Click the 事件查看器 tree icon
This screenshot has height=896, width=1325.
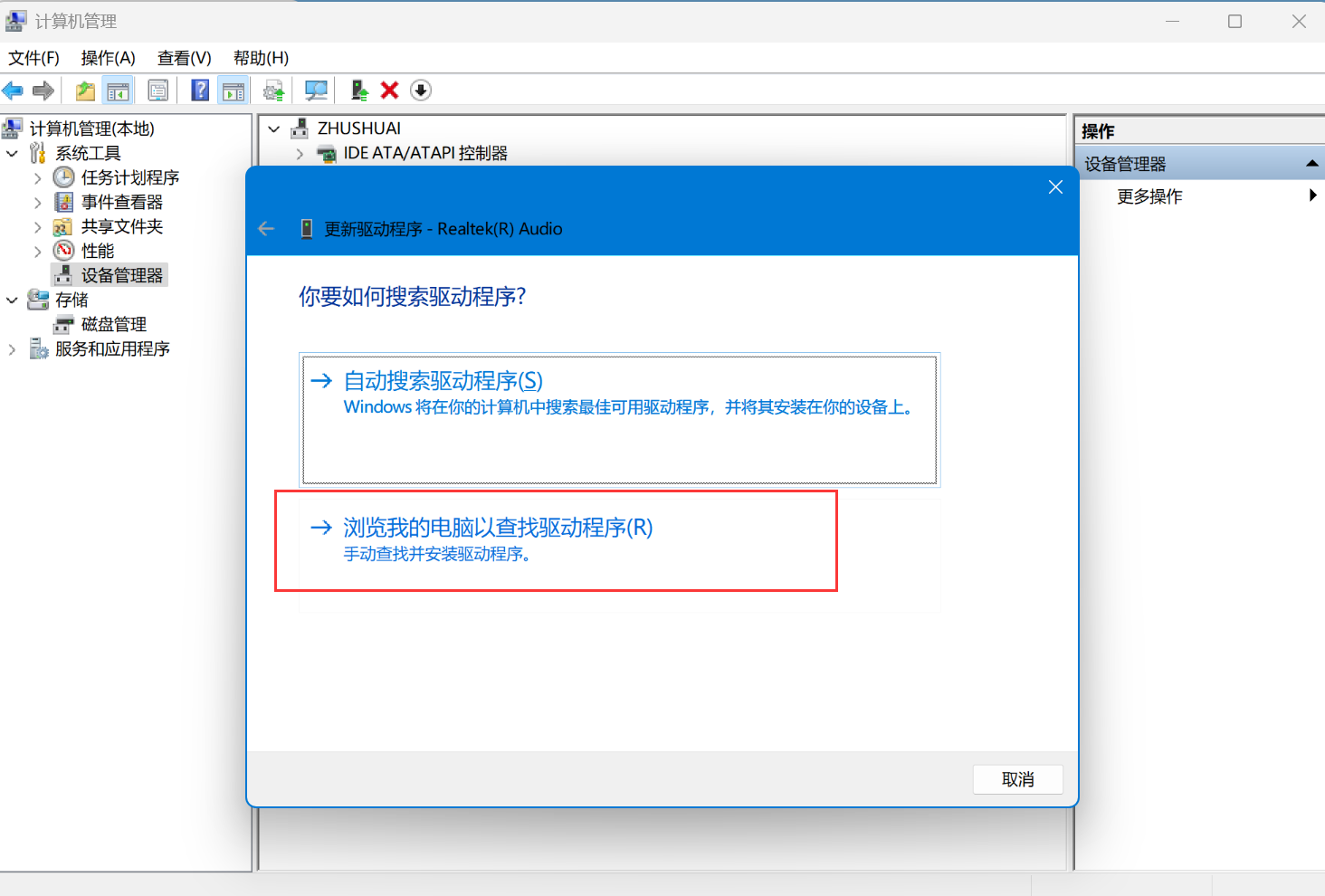(64, 202)
